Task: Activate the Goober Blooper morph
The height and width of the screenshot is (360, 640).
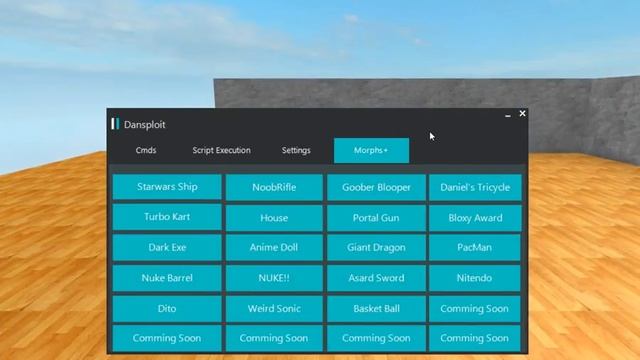Action: 376,187
